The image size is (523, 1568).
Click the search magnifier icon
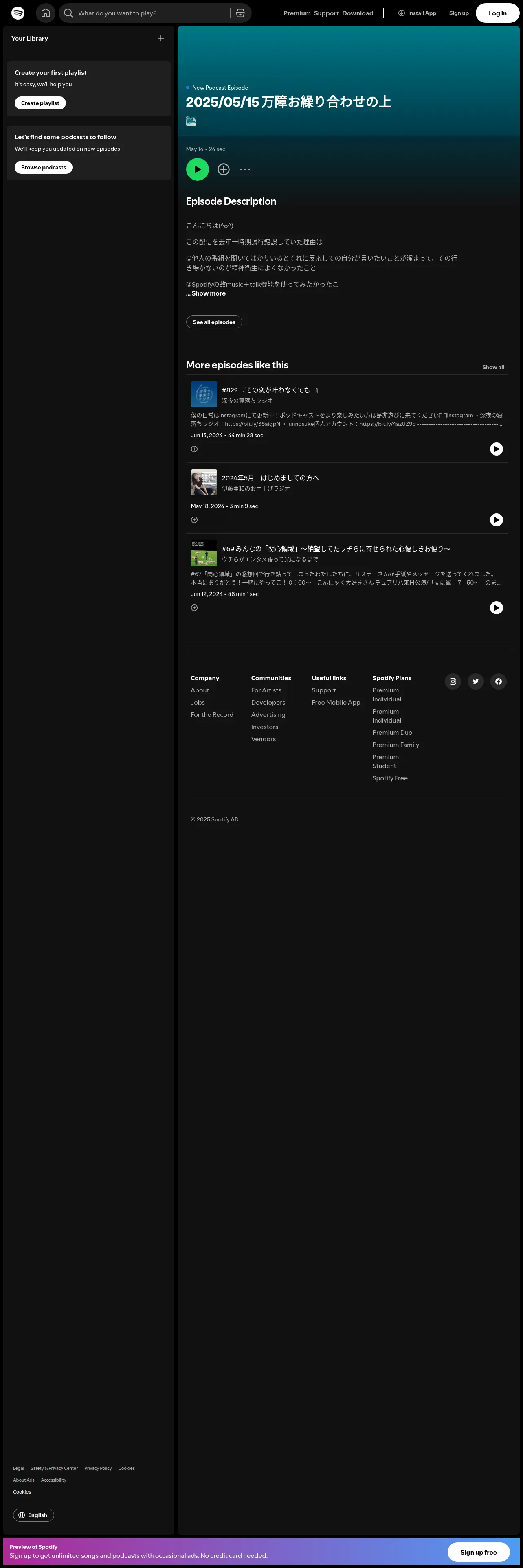tap(68, 13)
